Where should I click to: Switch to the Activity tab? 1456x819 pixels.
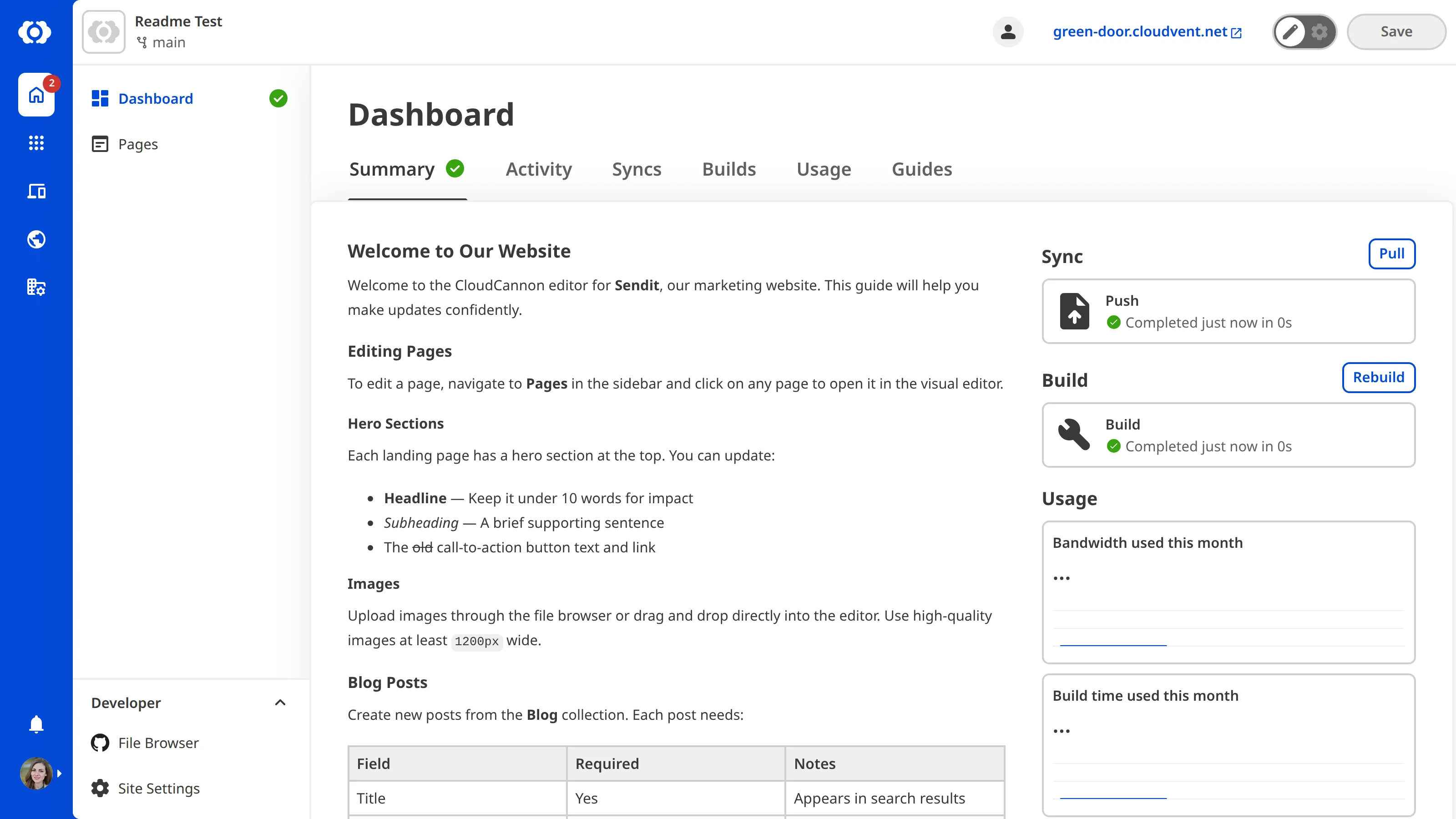point(538,169)
